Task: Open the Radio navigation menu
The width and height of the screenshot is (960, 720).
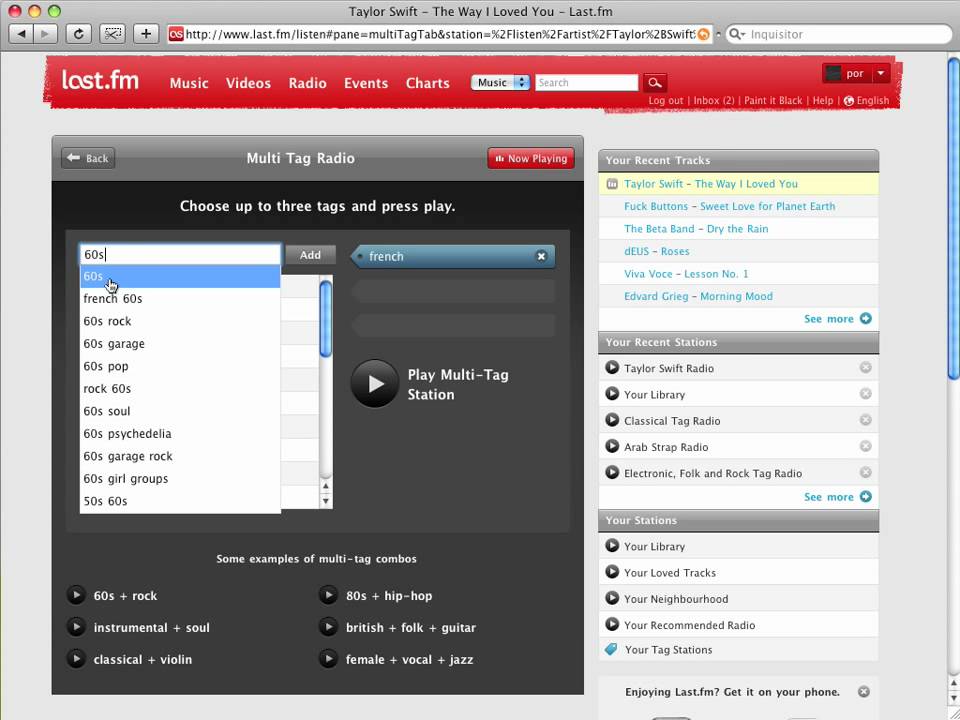Action: (307, 83)
